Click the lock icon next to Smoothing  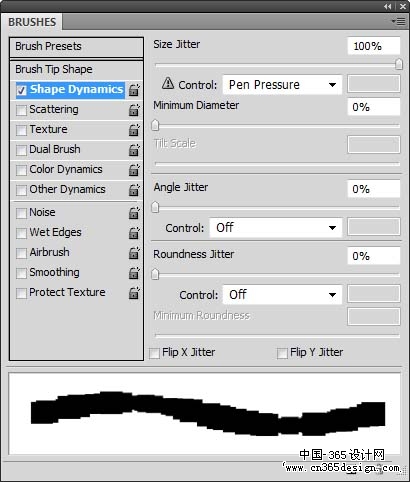(134, 273)
